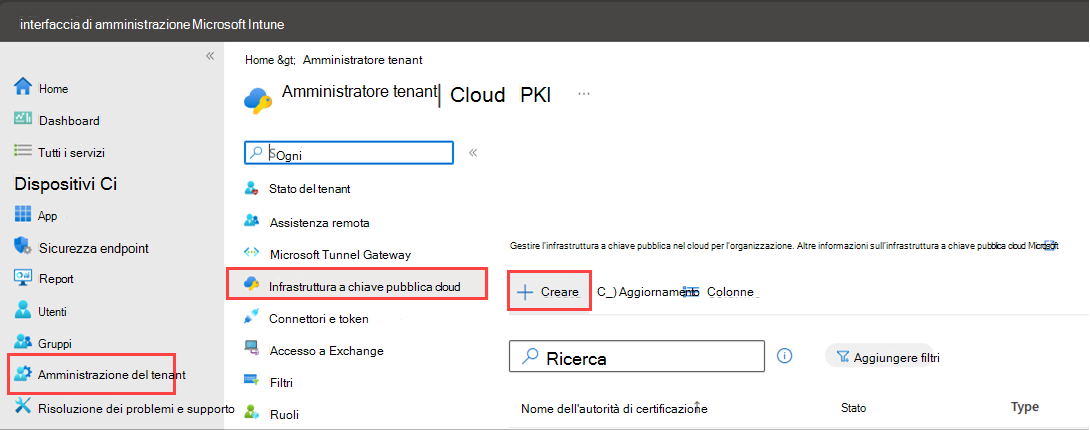Viewport: 1090px width, 430px height.
Task: Click the Stato del tenant icon
Action: tap(252, 188)
